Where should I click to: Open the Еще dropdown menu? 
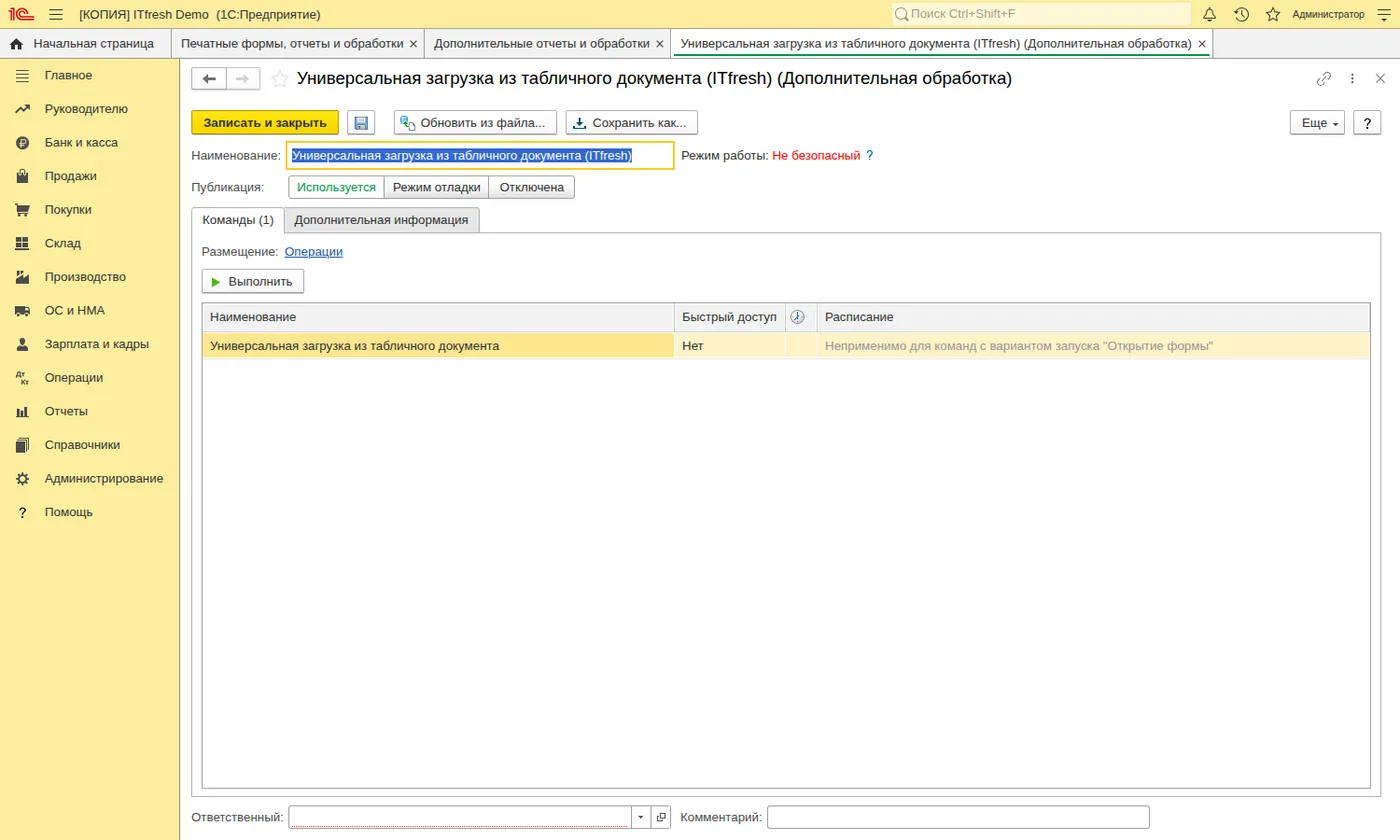1318,123
